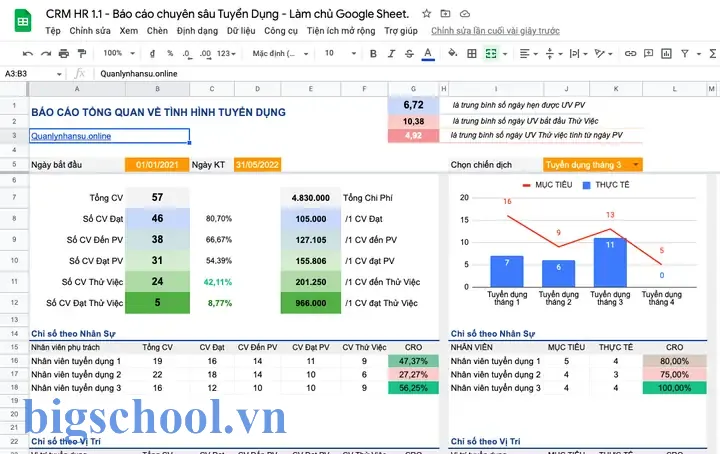Toggle bold formatting
Image resolution: width=720 pixels, height=454 pixels.
[373, 54]
